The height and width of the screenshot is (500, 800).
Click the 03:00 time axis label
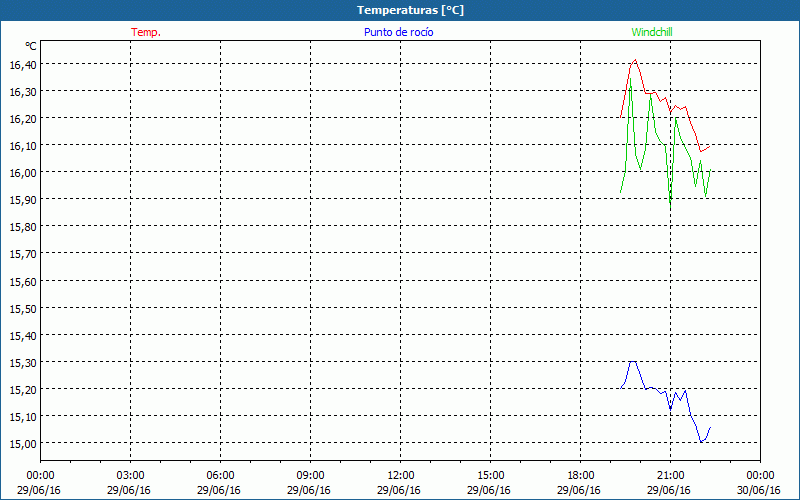(x=130, y=475)
